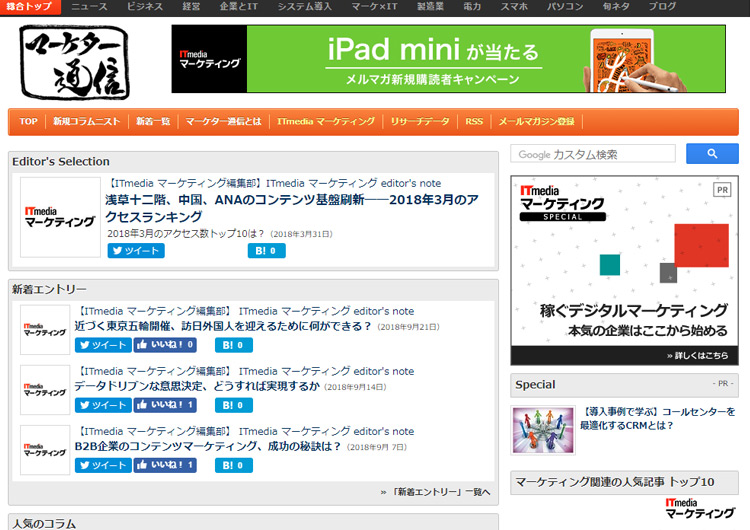Open the RSS link in the orange bar

click(474, 121)
